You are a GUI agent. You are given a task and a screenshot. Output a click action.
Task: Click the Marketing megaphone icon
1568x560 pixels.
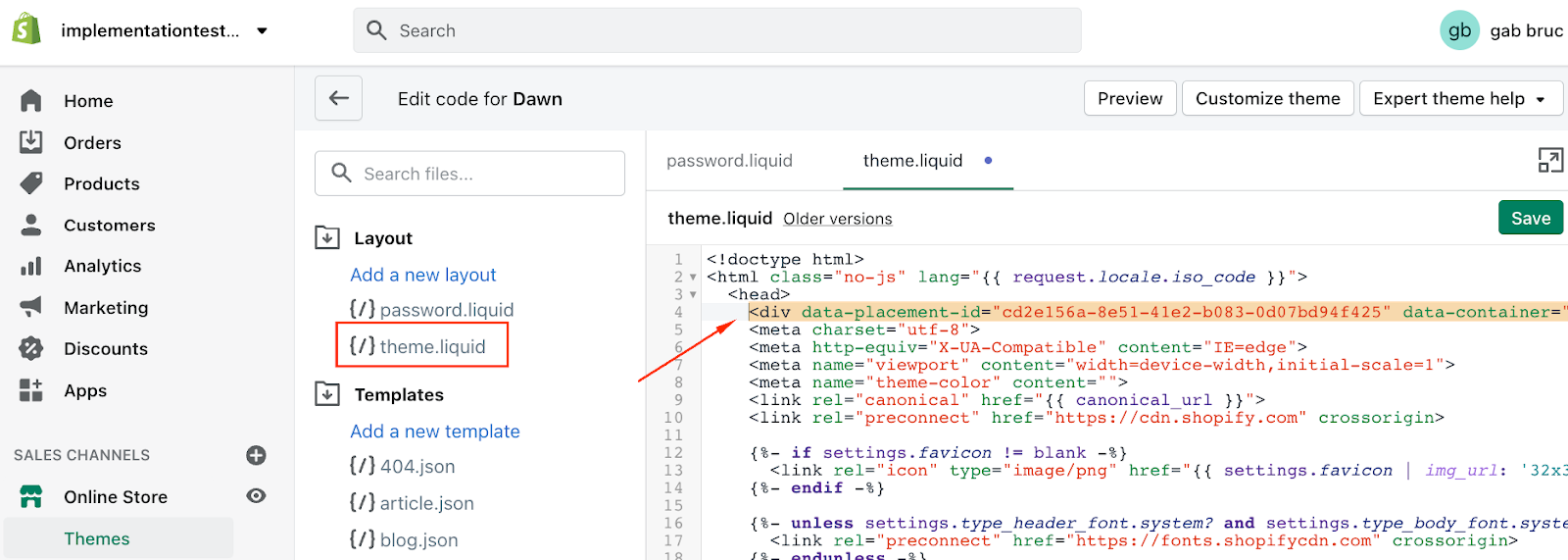tap(31, 307)
